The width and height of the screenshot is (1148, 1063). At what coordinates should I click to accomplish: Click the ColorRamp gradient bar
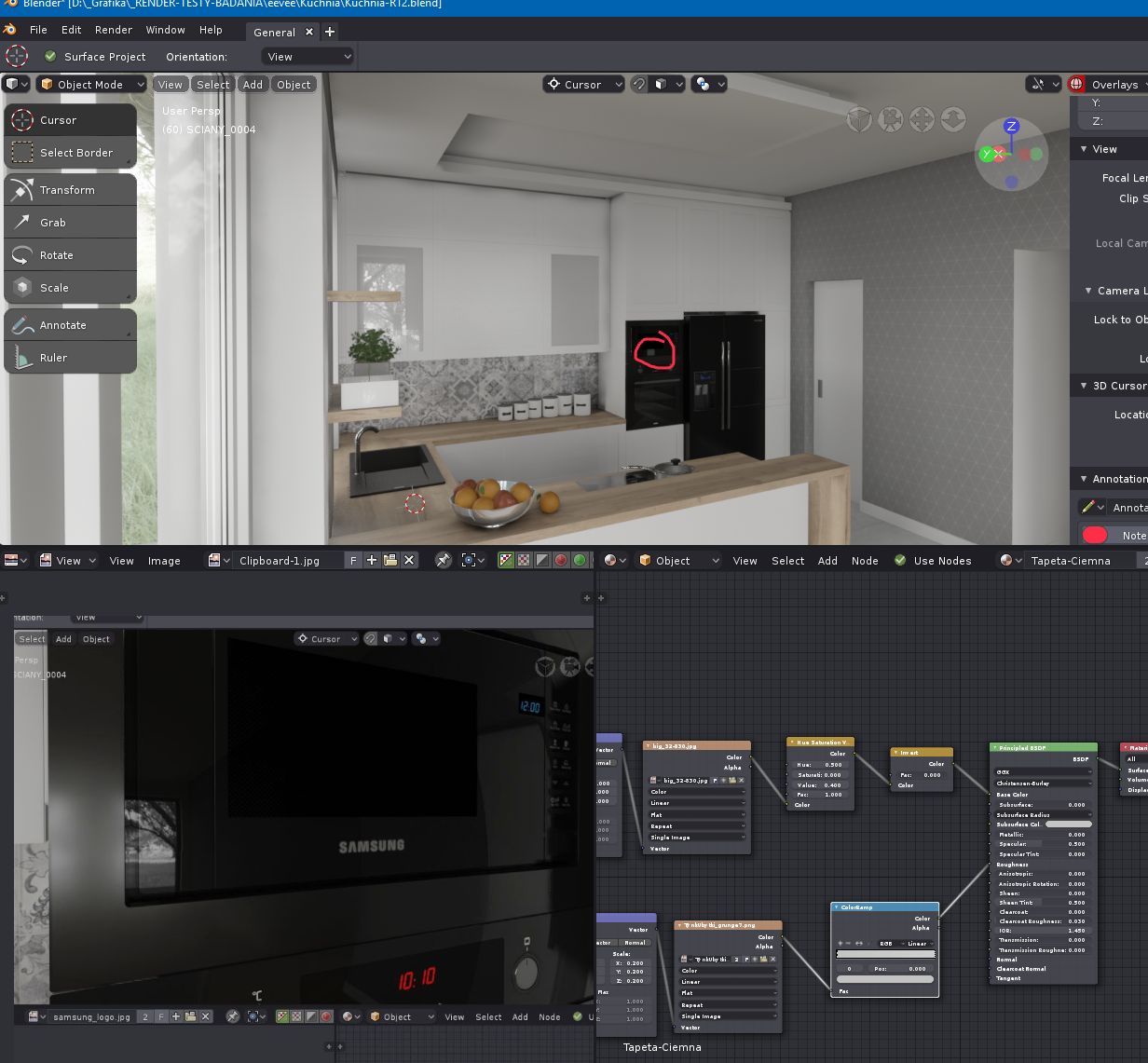tap(885, 954)
